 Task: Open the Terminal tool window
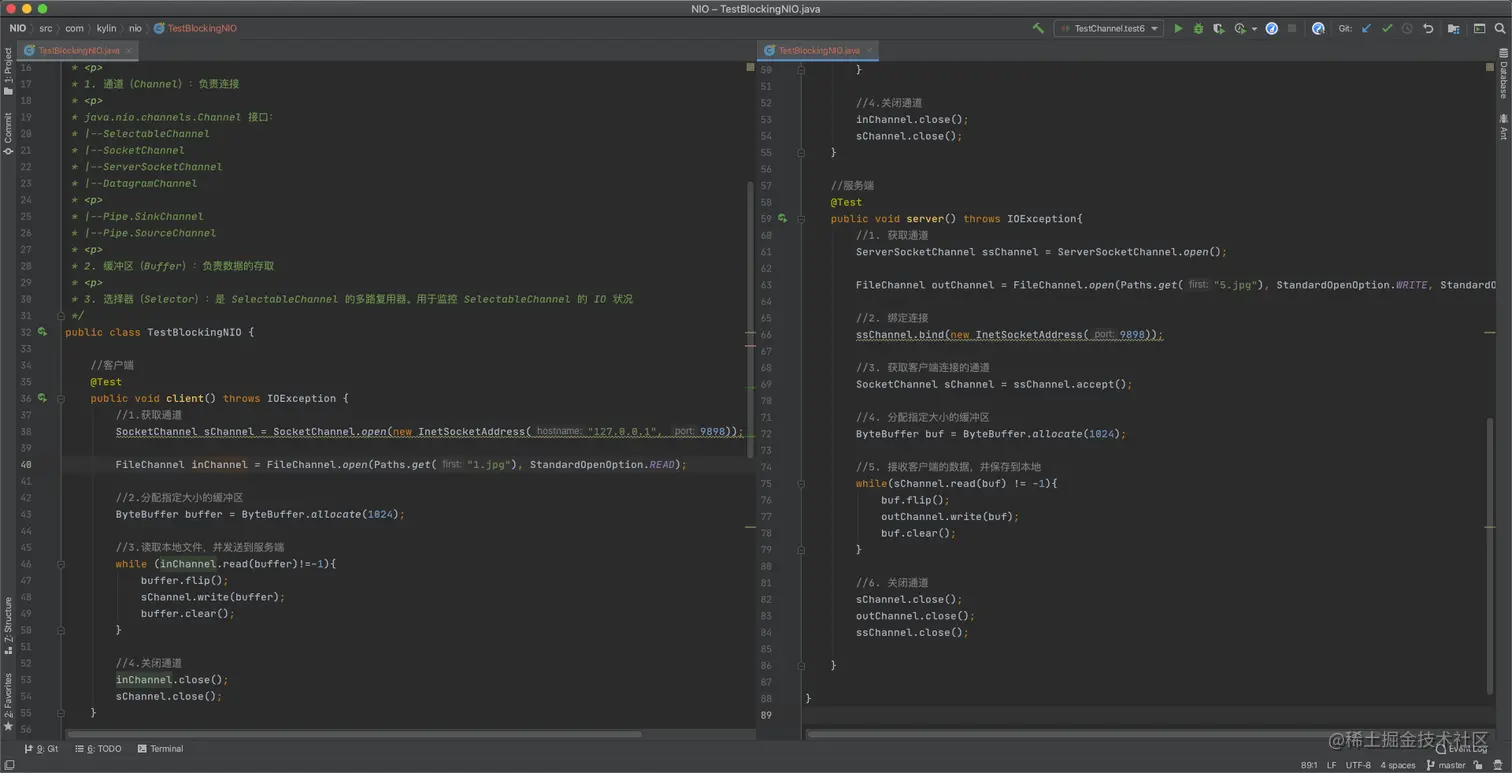click(160, 749)
